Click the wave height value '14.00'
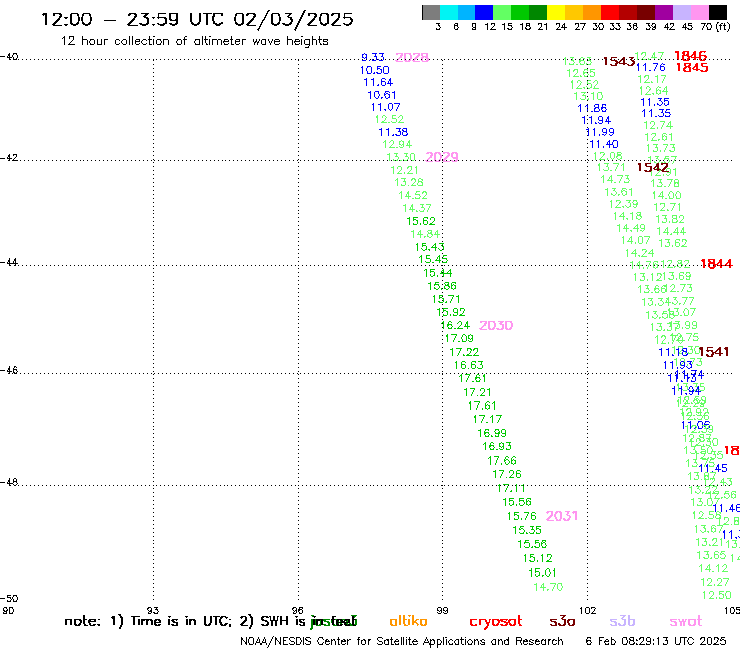Image resolution: width=740 pixels, height=650 pixels. point(666,195)
